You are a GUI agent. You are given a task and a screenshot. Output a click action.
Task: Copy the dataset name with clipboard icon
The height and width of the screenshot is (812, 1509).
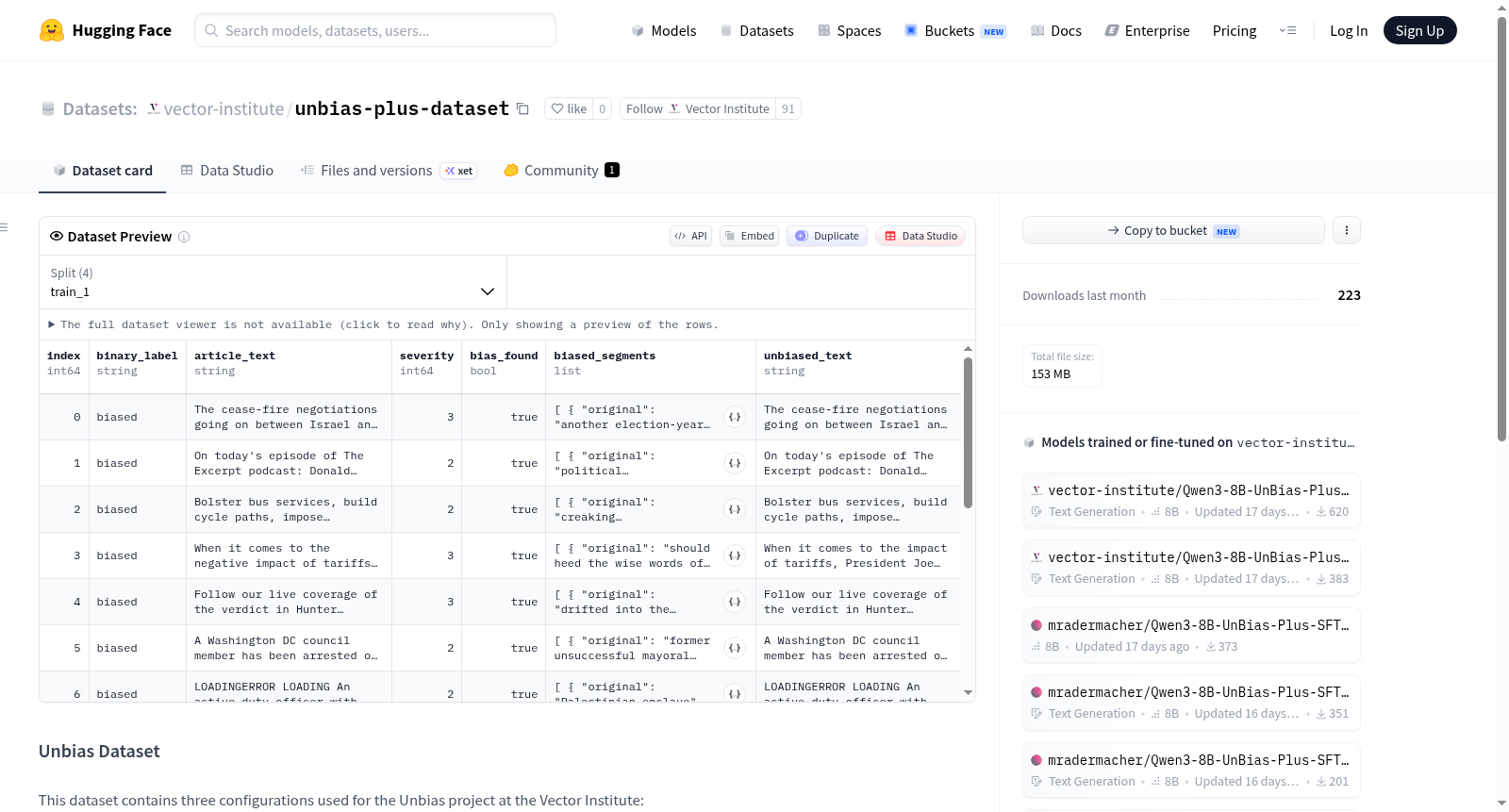coord(522,108)
